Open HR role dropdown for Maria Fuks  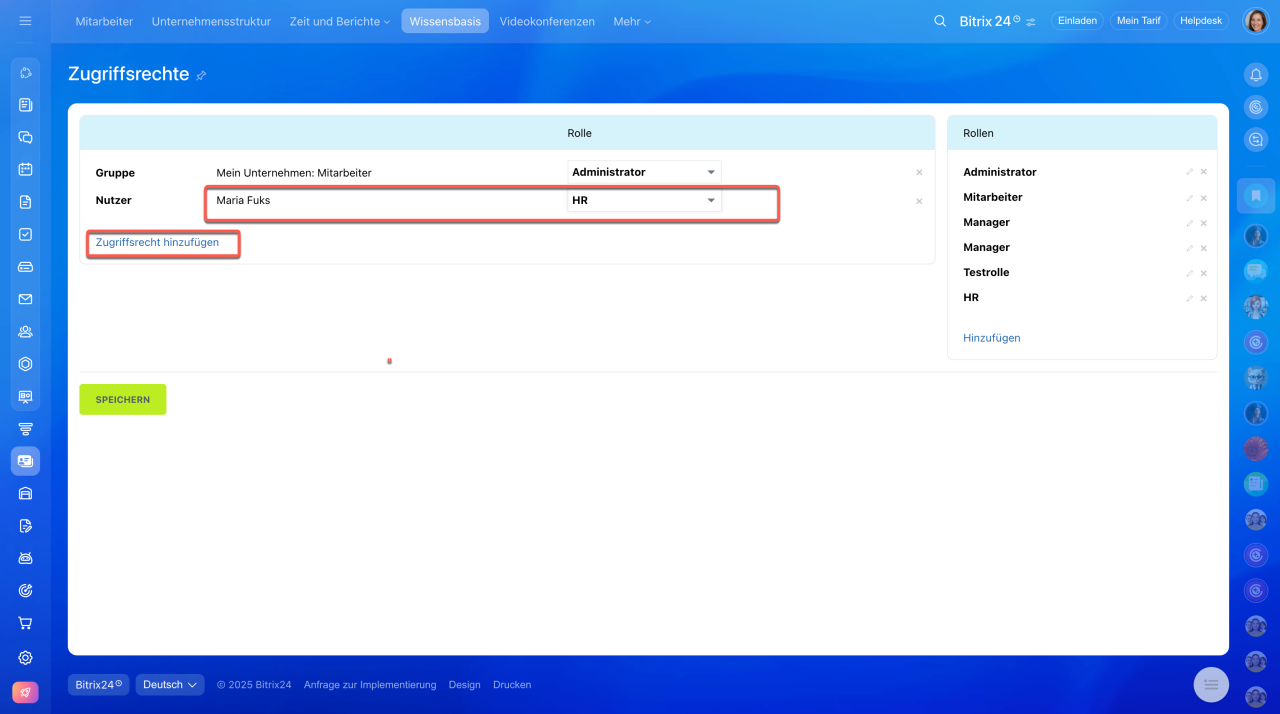(644, 200)
